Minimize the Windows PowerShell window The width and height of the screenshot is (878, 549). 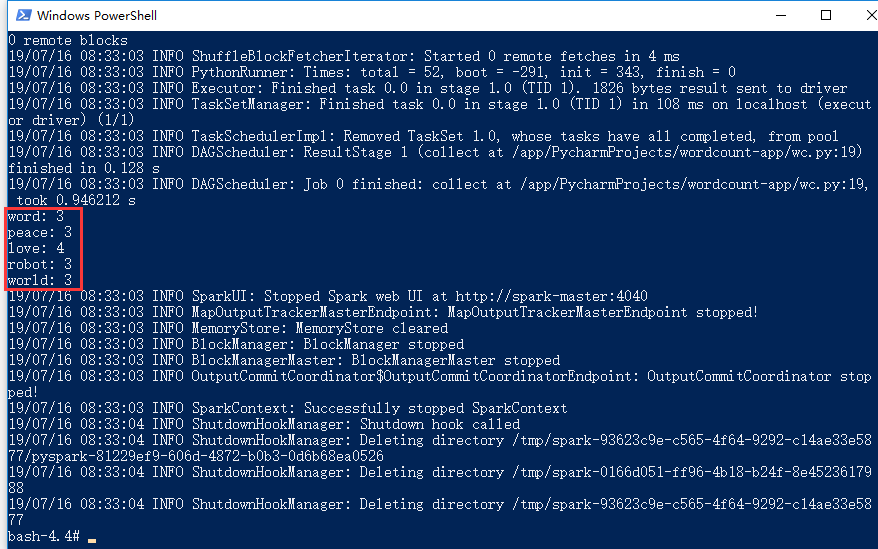(780, 15)
